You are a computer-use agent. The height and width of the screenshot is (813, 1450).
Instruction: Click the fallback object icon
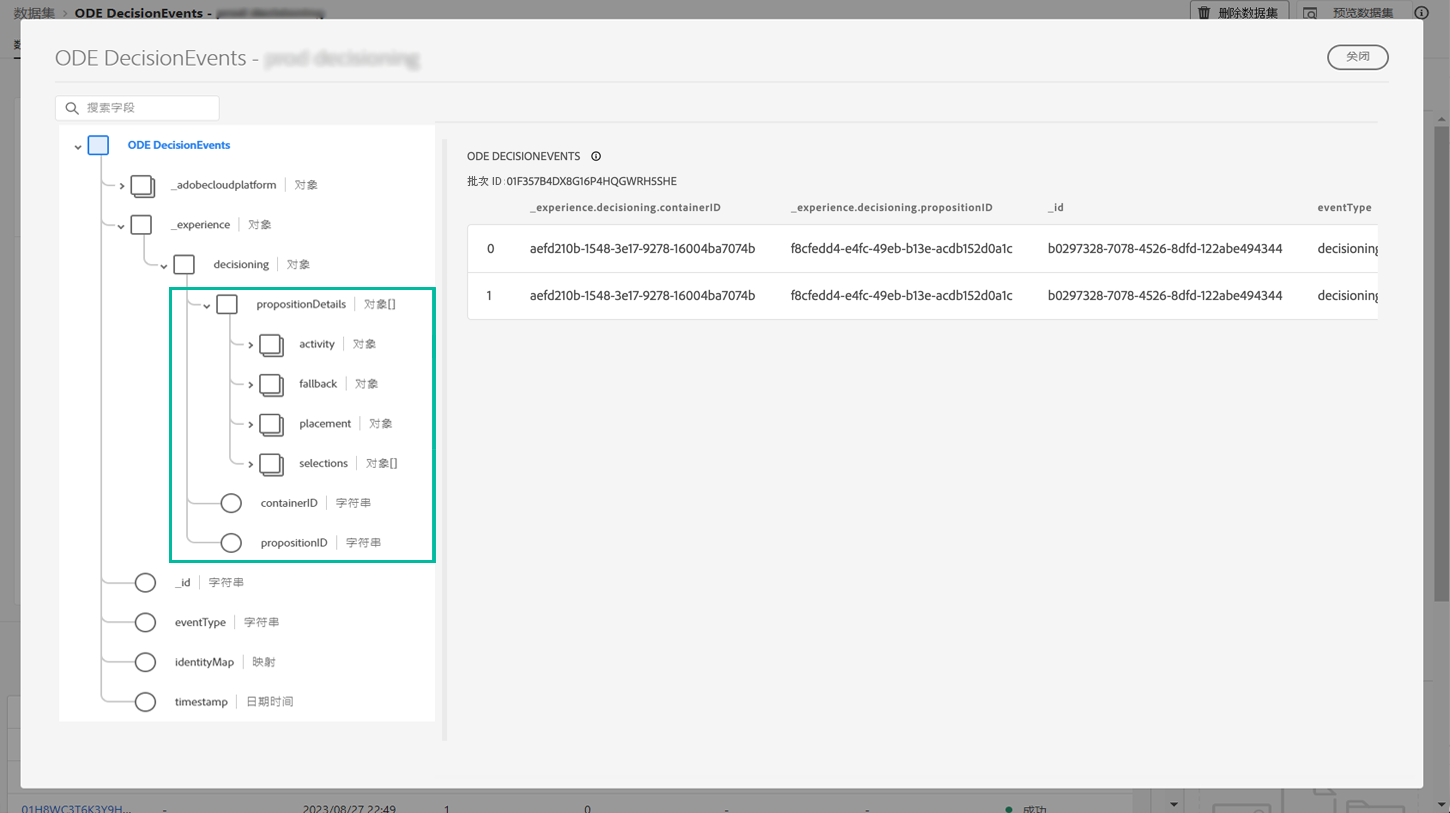[271, 384]
